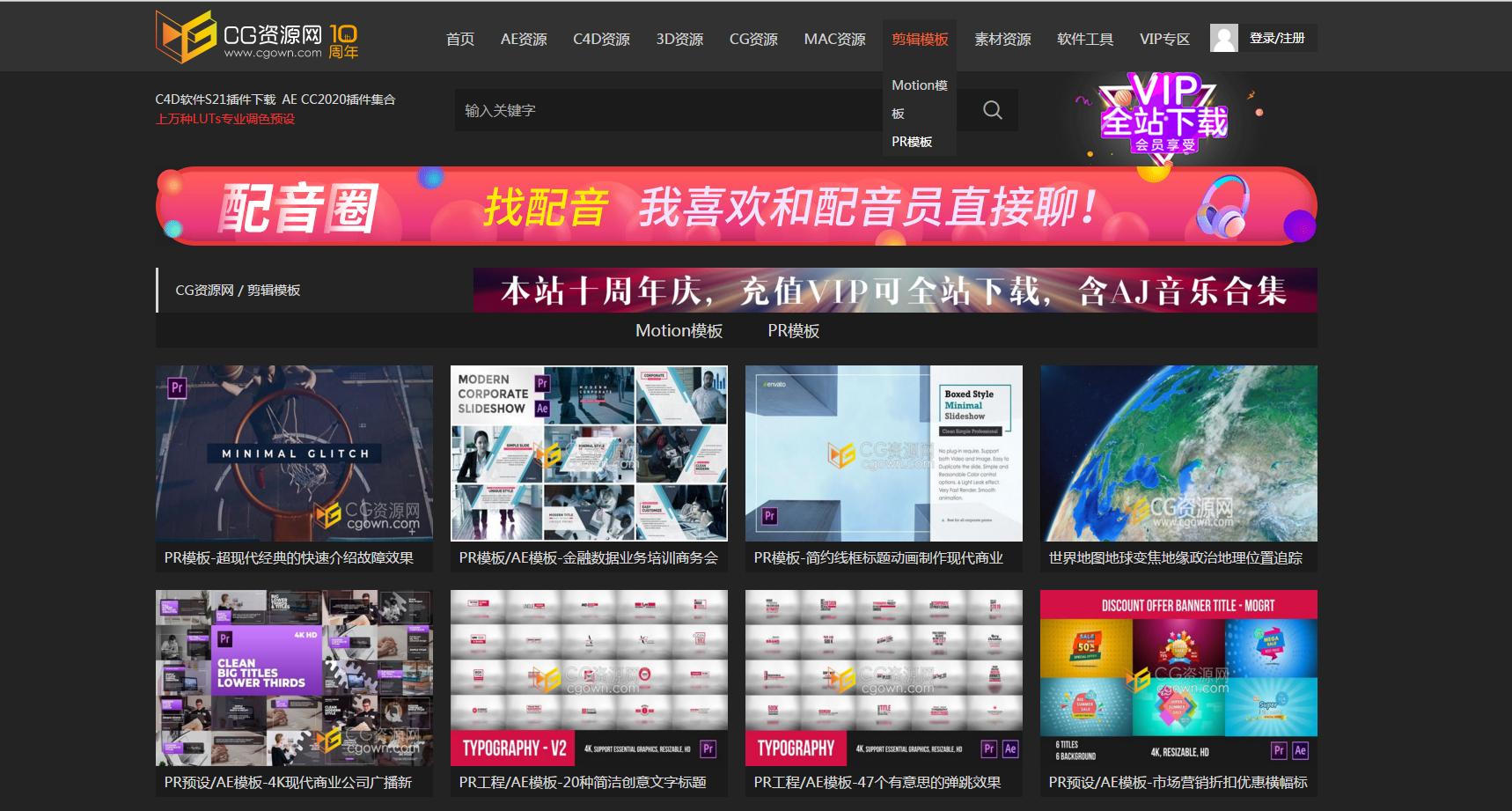Click the 登录/注册 button
The height and width of the screenshot is (811, 1512).
tap(1276, 37)
